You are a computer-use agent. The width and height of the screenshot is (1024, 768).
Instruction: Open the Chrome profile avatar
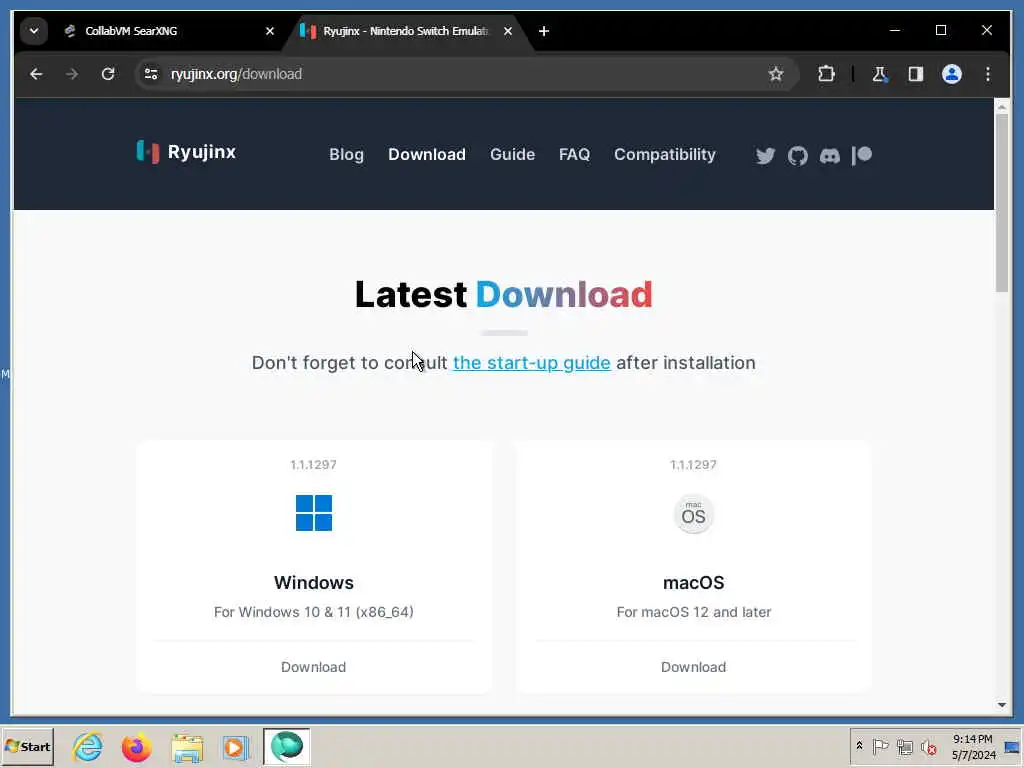click(x=952, y=74)
